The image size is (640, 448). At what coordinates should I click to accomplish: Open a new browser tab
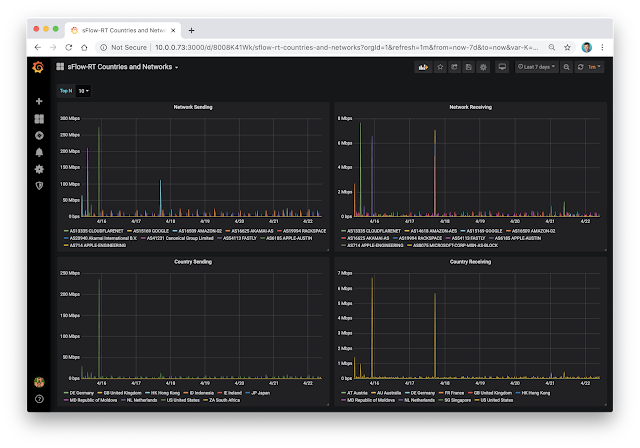pos(191,31)
